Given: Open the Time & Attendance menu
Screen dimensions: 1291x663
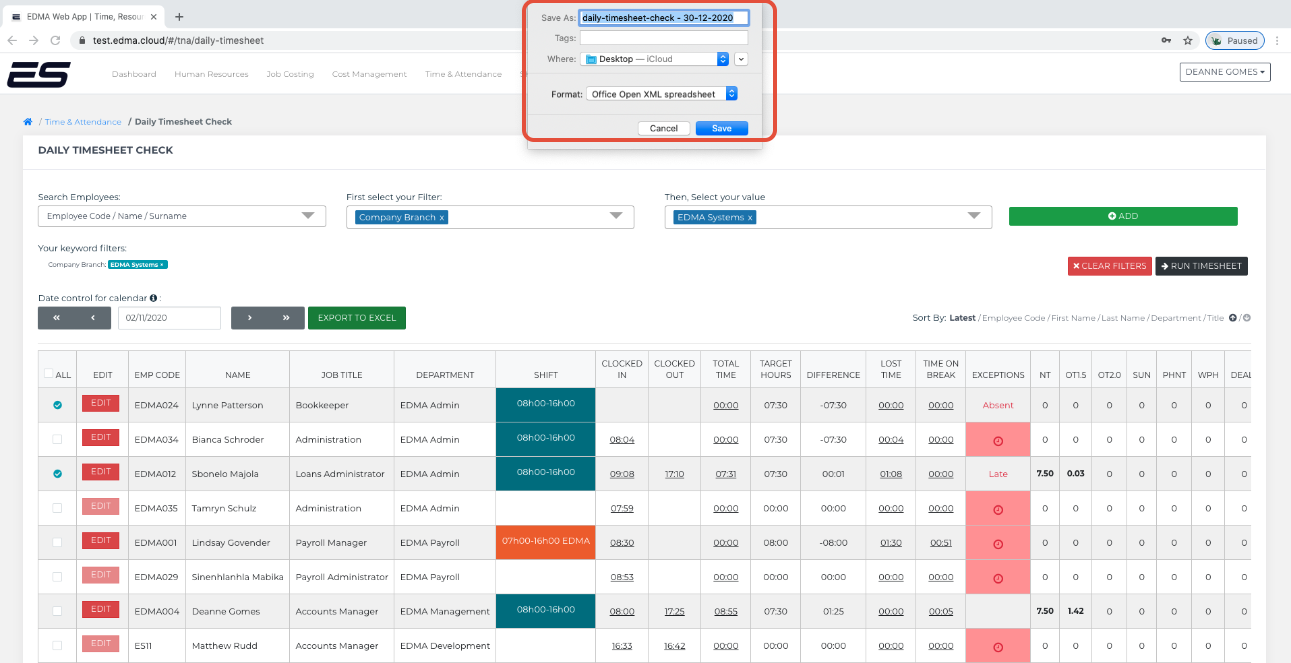Looking at the screenshot, I should pos(463,74).
